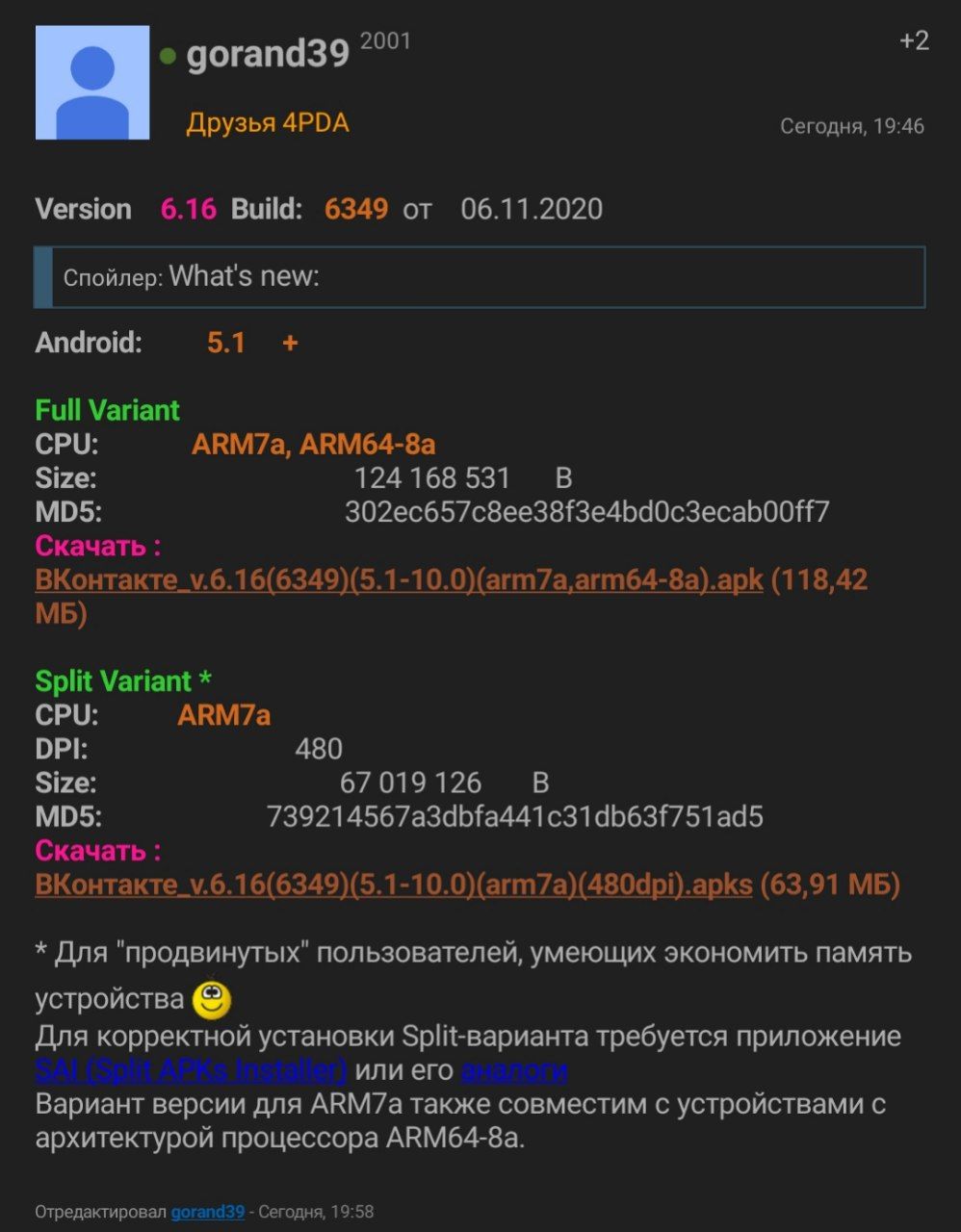Select the Full Variant MD5 hash 302ec657c8ee38f3e4bd0c3ecab00ff7
This screenshot has width=961, height=1232.
(586, 512)
